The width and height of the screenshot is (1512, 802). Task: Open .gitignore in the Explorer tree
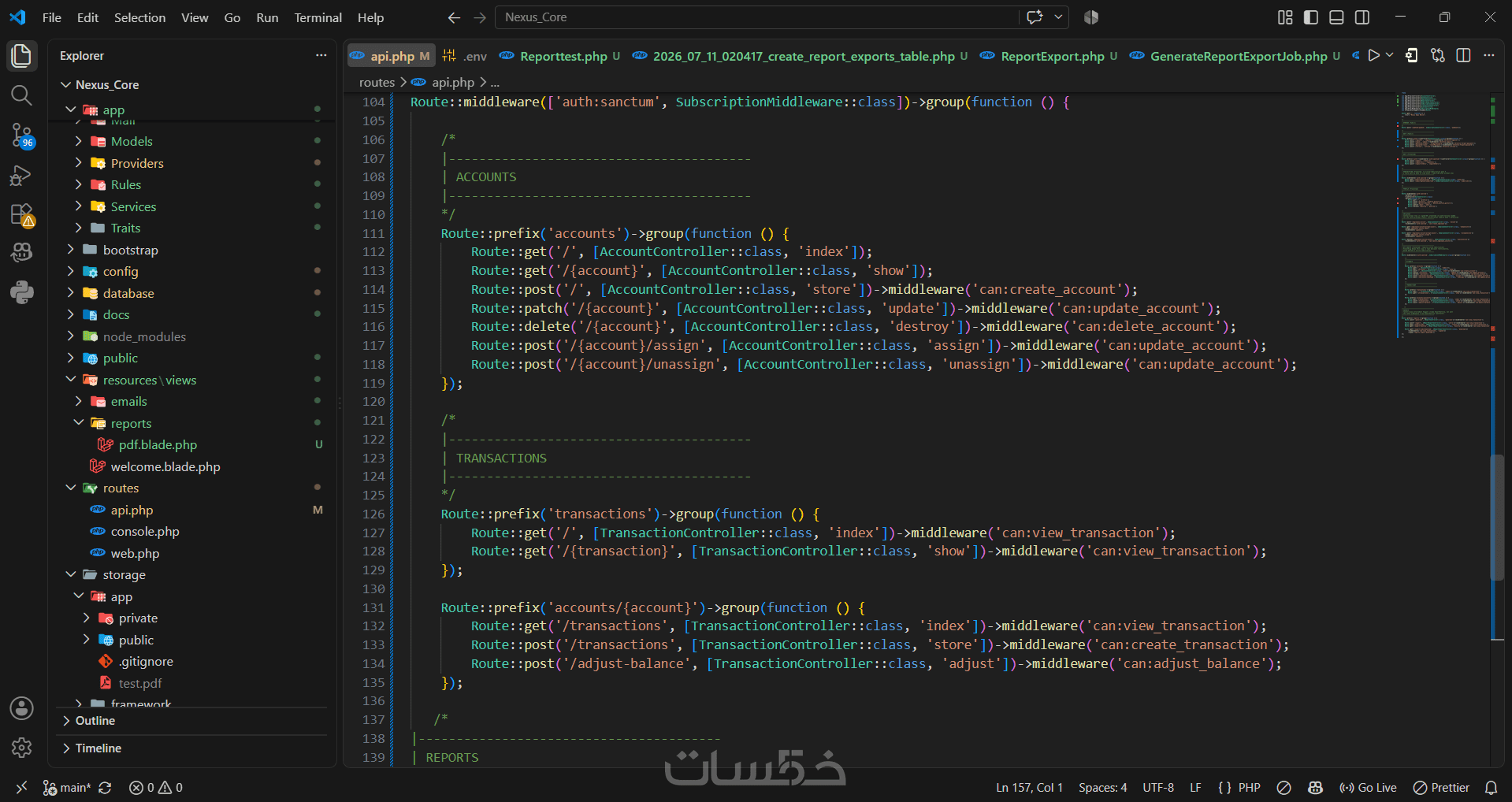click(x=146, y=661)
